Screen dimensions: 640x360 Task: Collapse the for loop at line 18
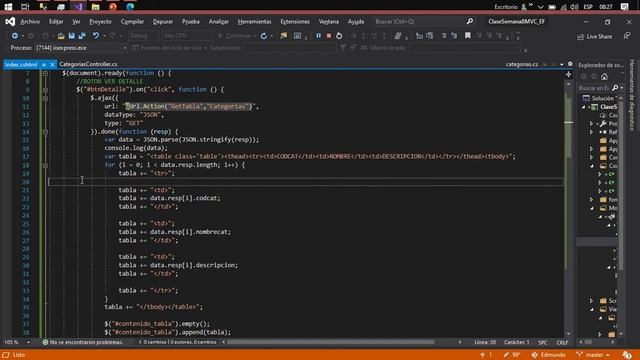[45, 165]
